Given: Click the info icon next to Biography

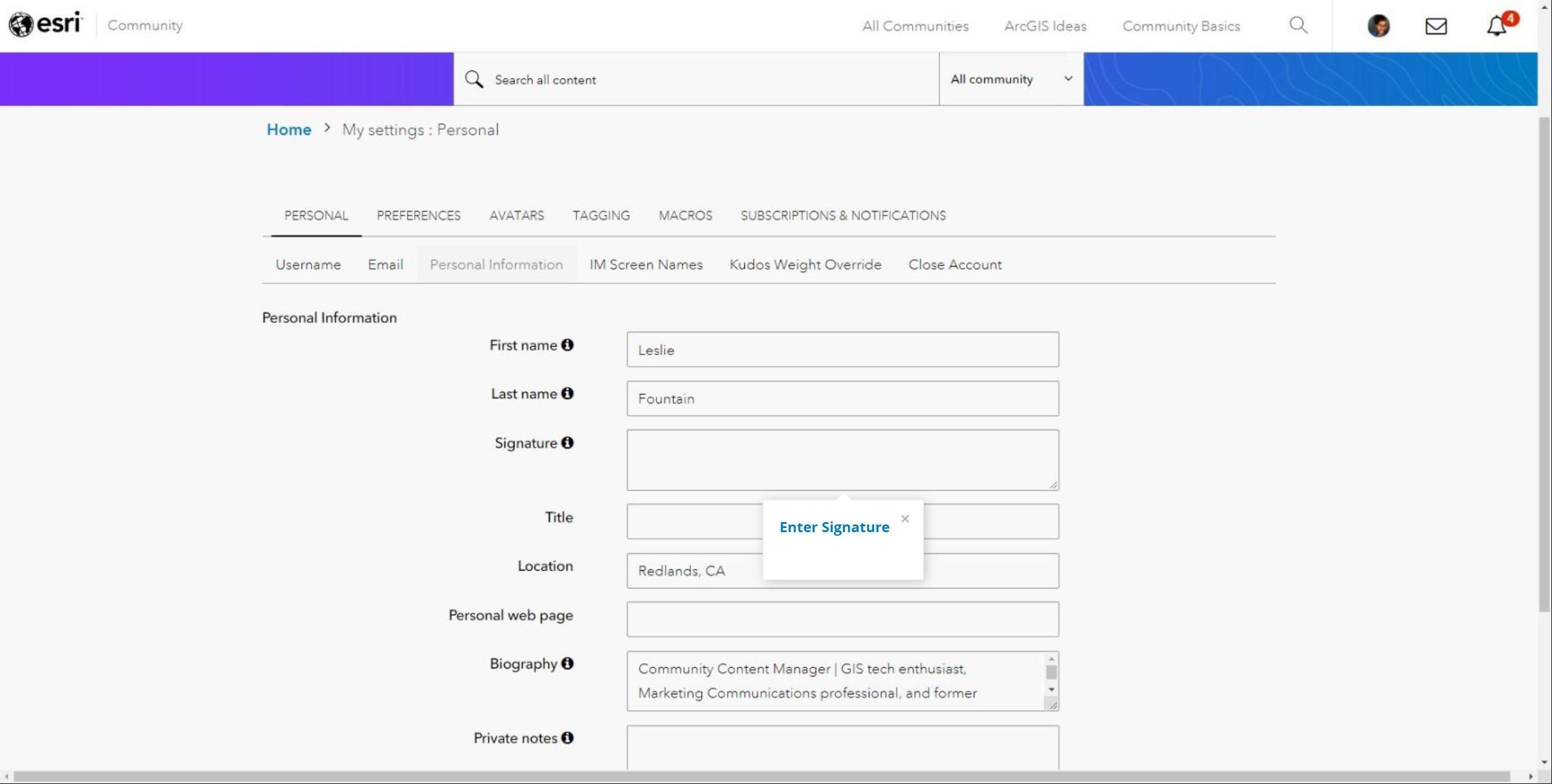Looking at the screenshot, I should pos(567,664).
